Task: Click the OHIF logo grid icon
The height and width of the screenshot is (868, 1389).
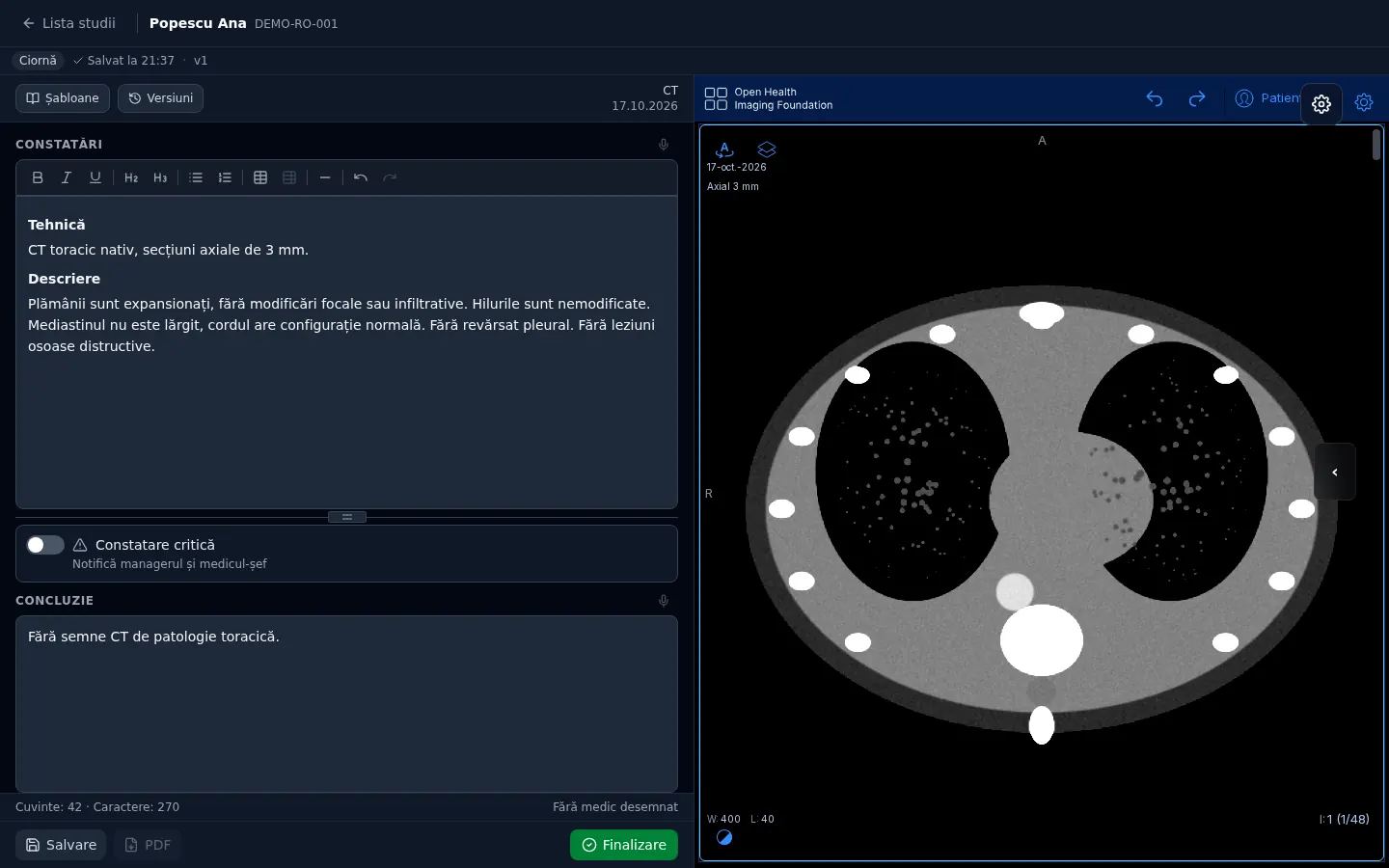Action: click(716, 98)
